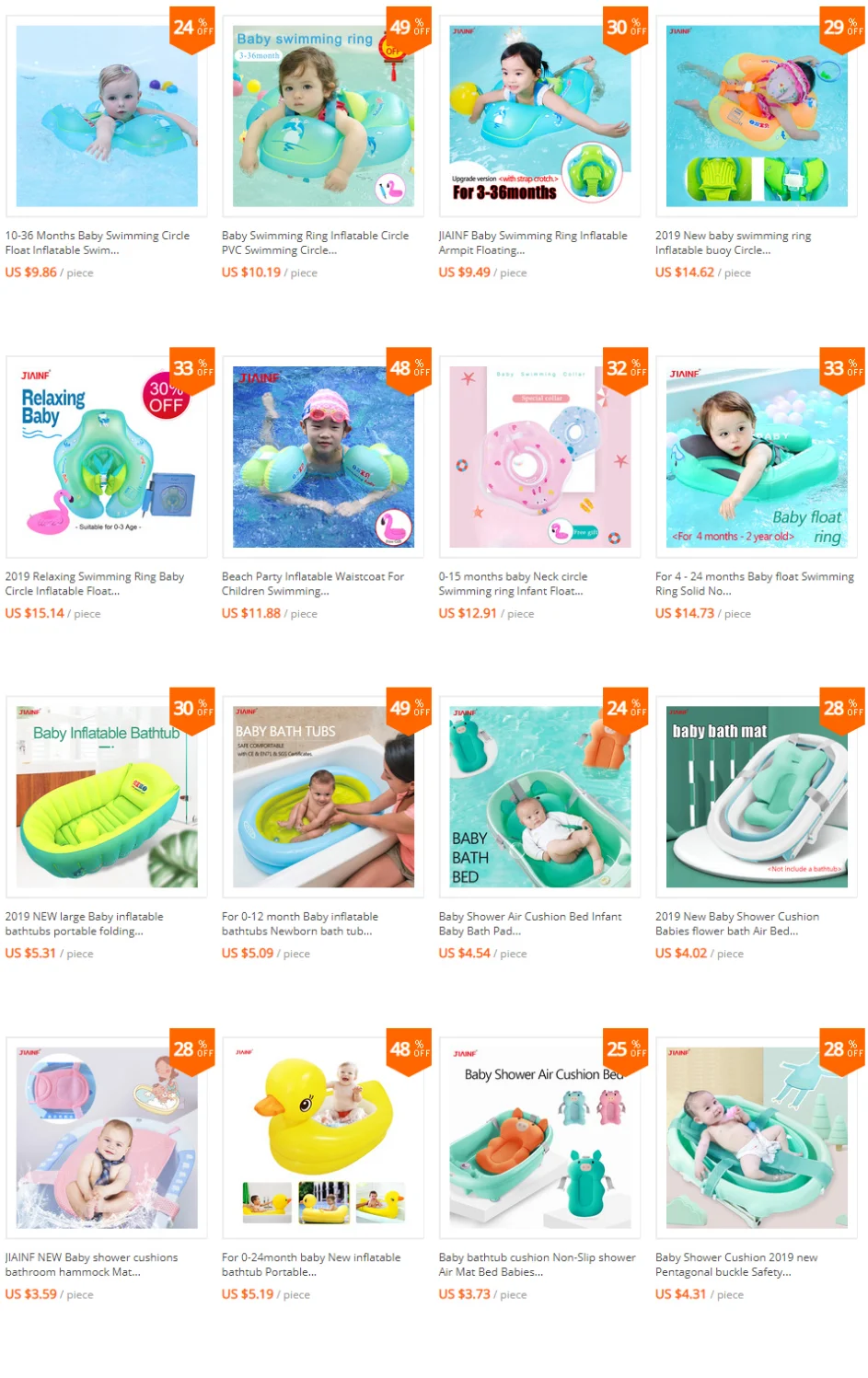Open the Baby bathtub cushion Non-Slip shower link
868x1378 pixels.
point(538,1264)
